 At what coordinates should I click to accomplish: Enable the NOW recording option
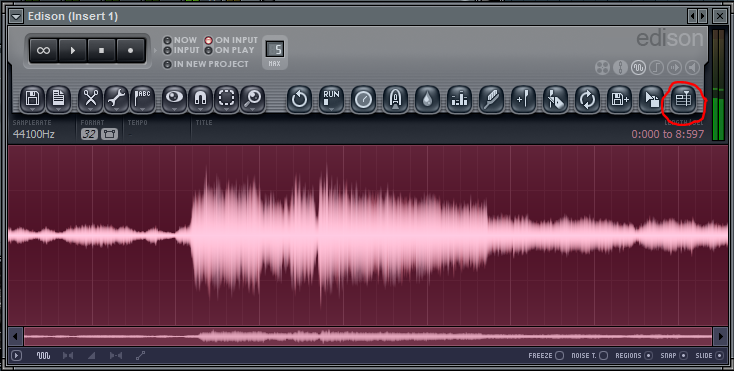point(167,40)
